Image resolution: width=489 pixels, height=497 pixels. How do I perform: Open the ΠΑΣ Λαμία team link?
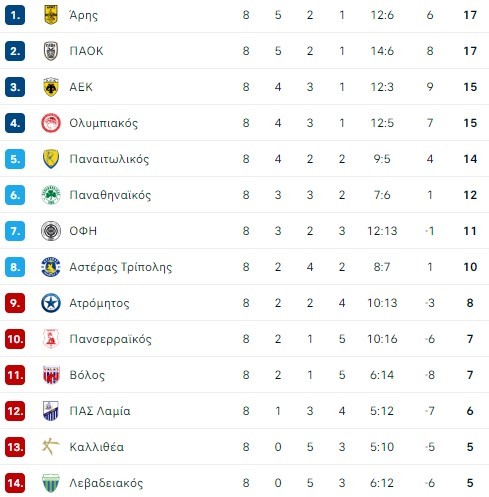100,411
